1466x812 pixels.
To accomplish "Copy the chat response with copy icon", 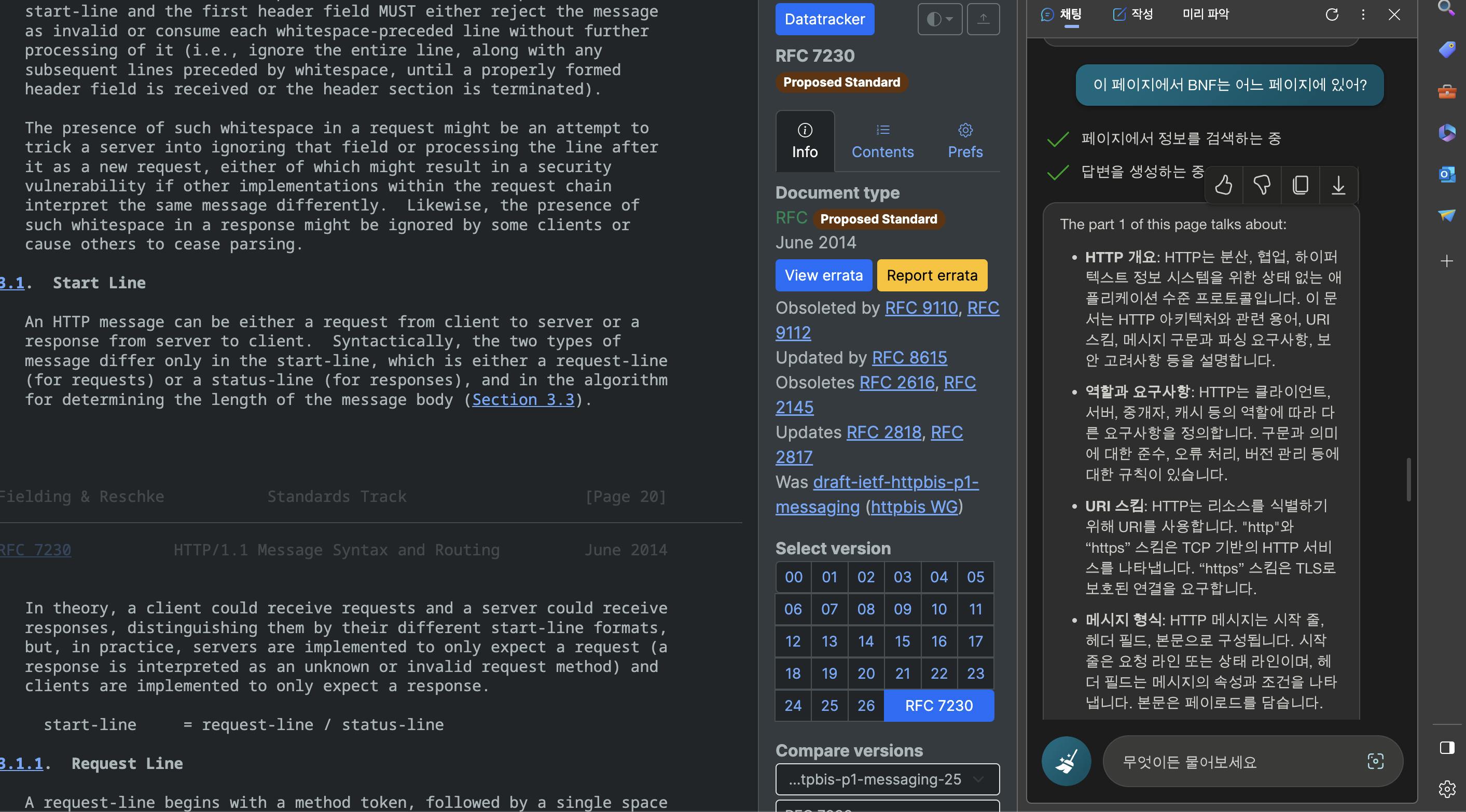I will [x=1301, y=185].
